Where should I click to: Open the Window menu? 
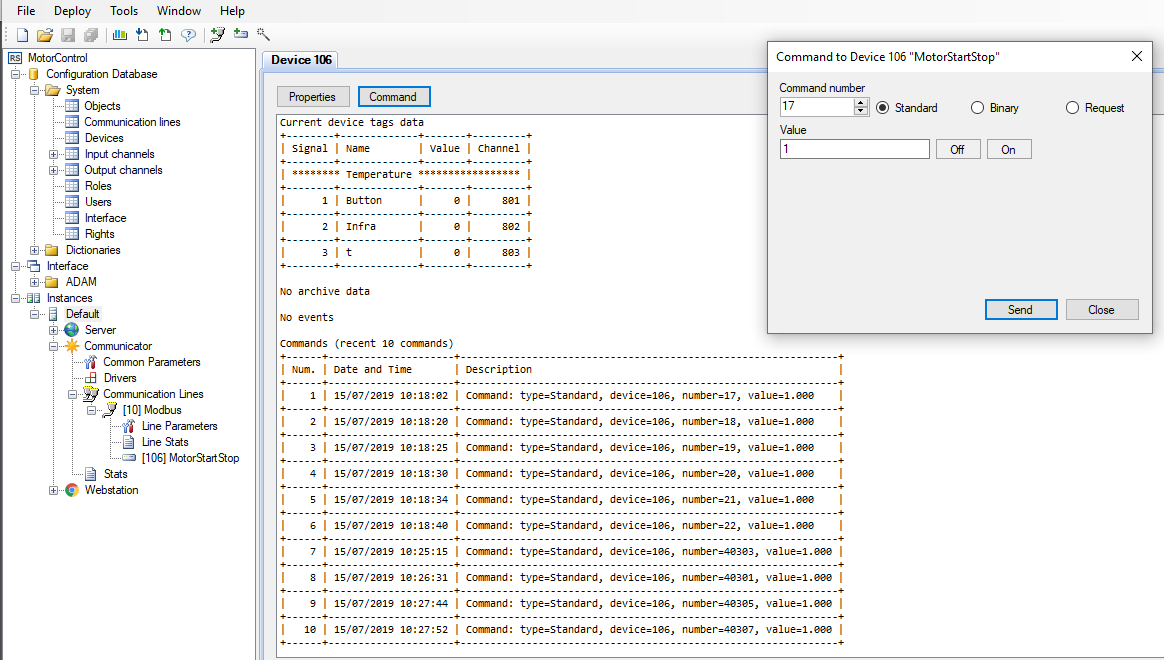[x=179, y=11]
